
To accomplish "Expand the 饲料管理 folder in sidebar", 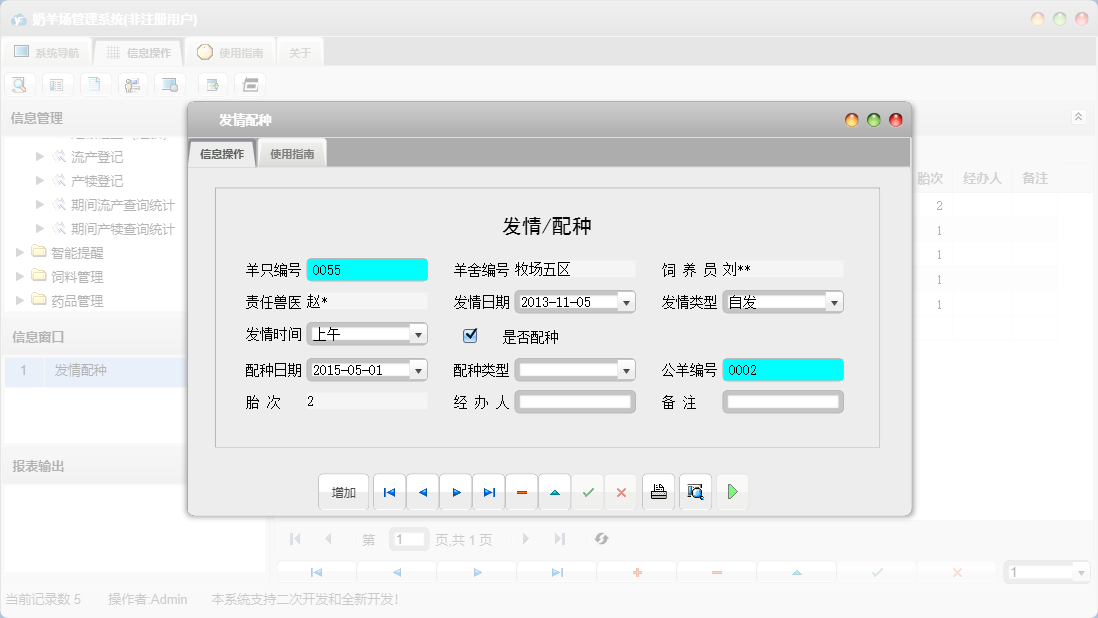I will pyautogui.click(x=19, y=275).
